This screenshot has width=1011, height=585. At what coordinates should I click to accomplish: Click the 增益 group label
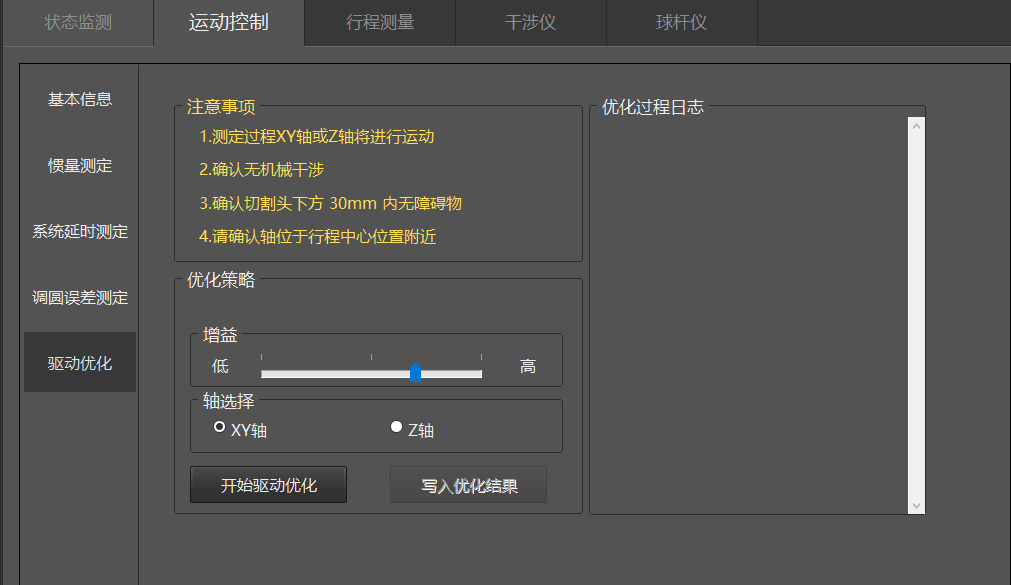(x=220, y=335)
